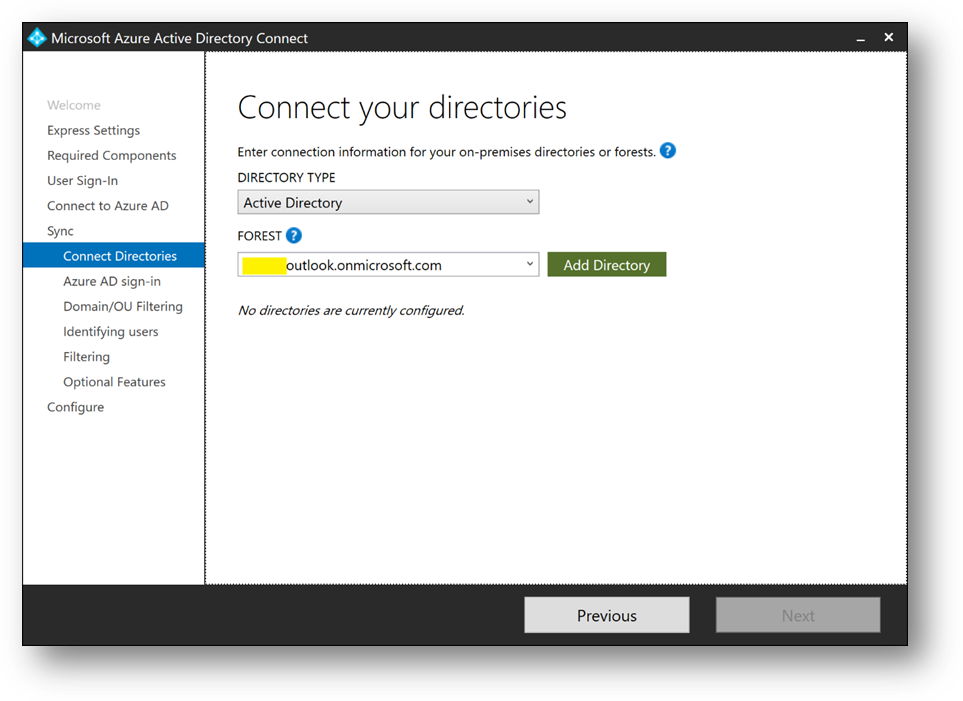
Task: Click the Azure AD Connect logo icon
Action: (x=37, y=37)
